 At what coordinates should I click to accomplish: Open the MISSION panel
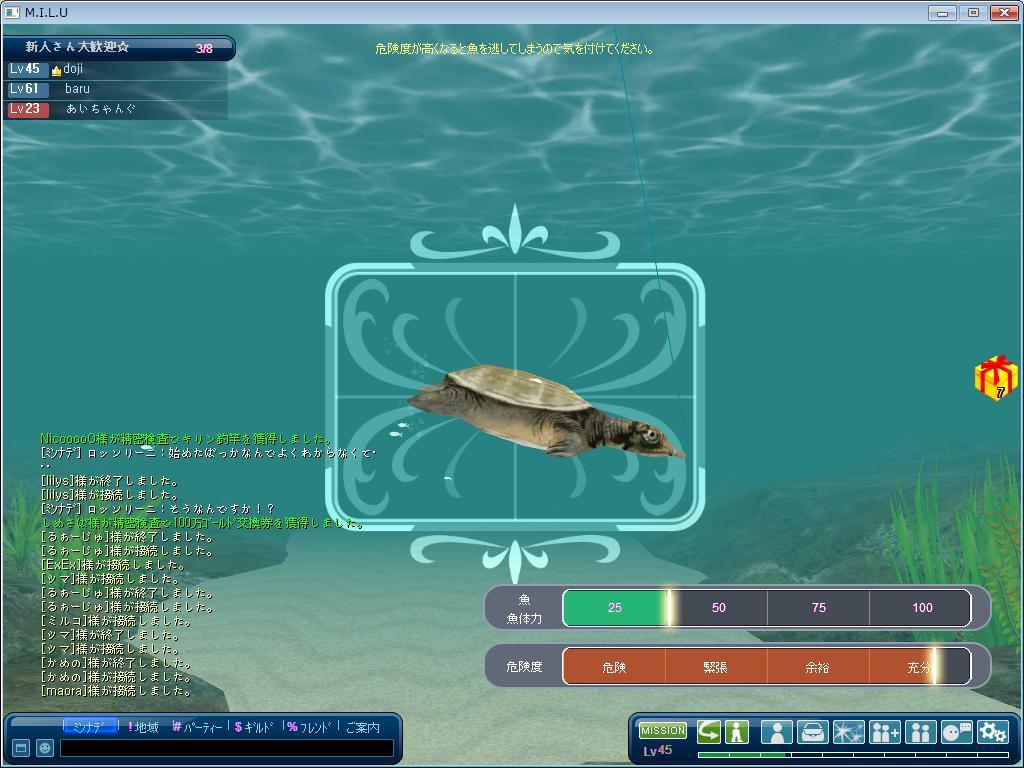pyautogui.click(x=663, y=731)
